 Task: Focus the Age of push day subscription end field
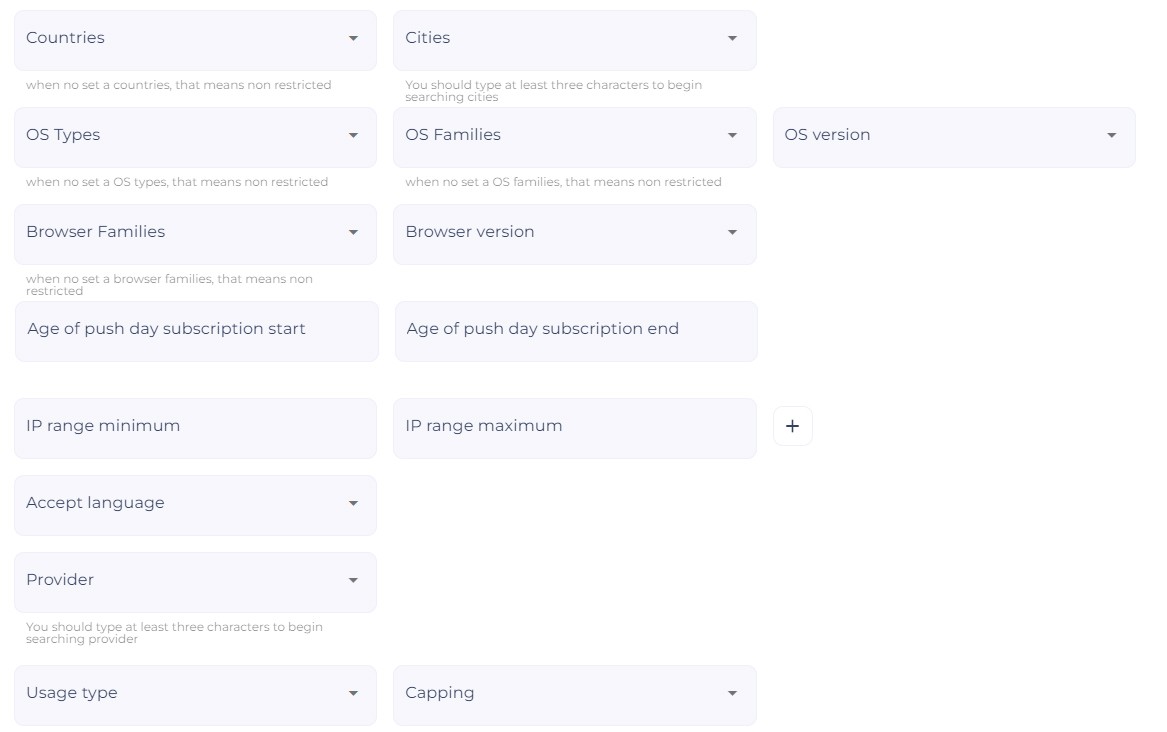click(x=576, y=331)
